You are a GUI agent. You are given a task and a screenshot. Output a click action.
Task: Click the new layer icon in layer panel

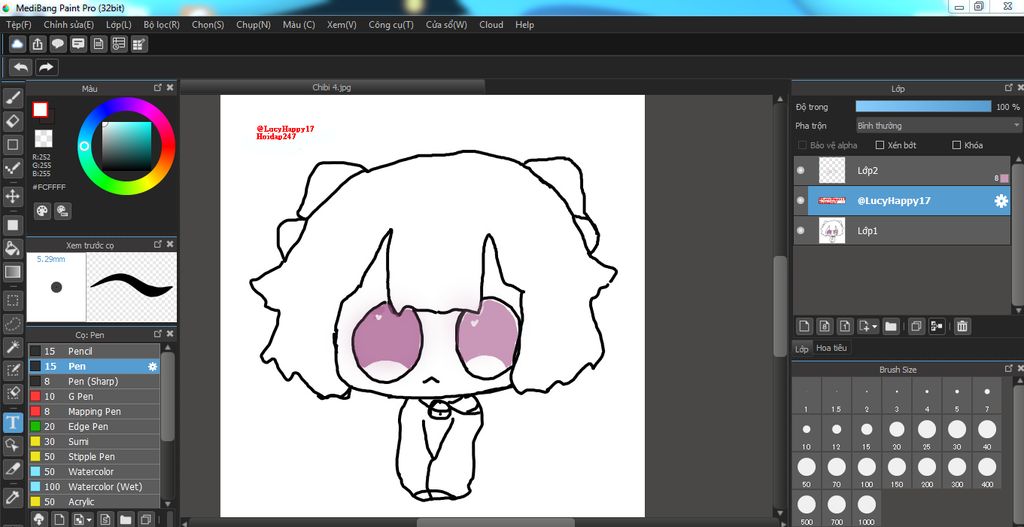point(805,326)
